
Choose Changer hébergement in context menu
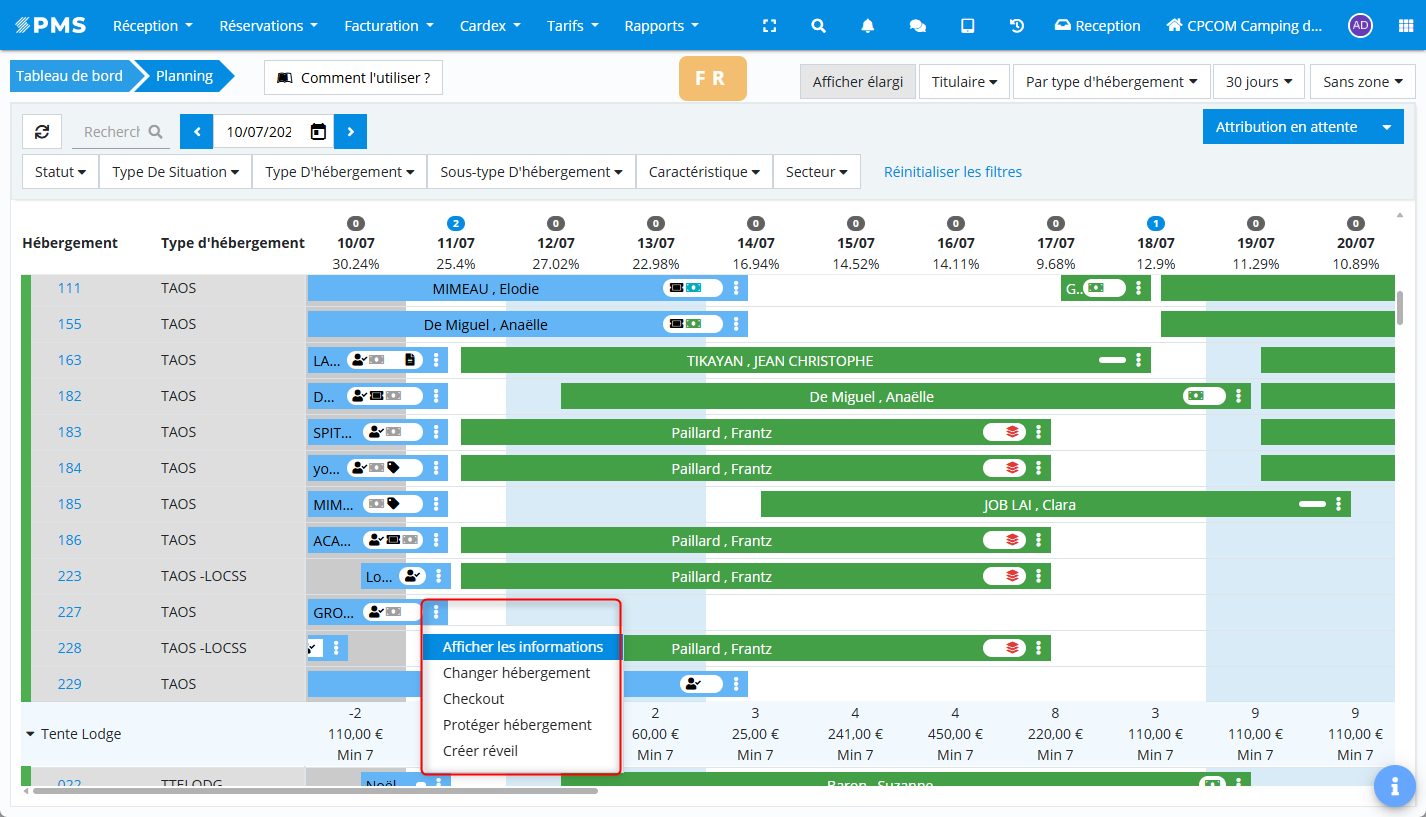516,673
